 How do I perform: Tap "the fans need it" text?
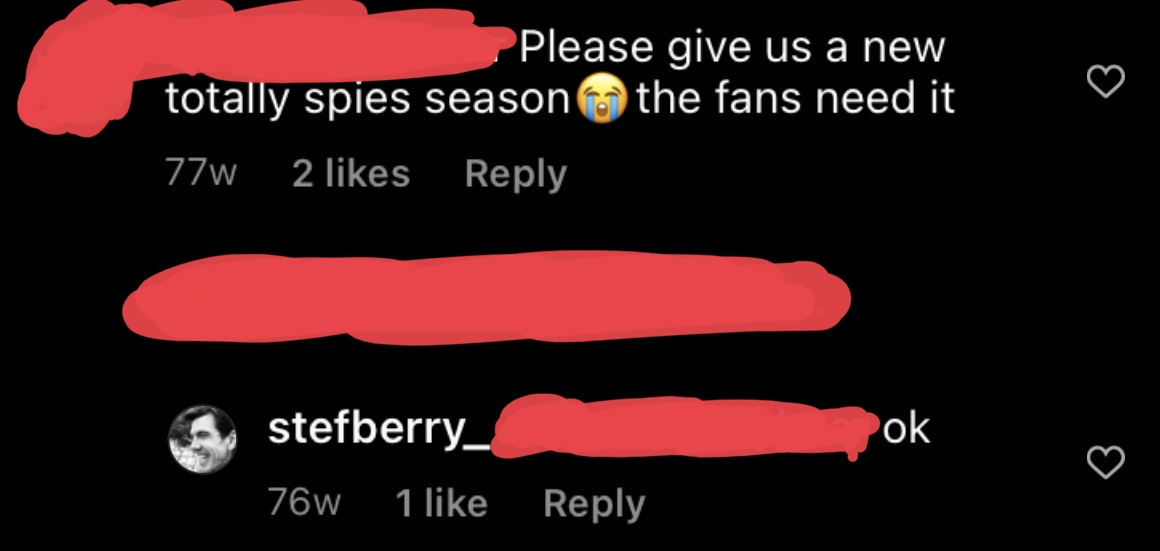(796, 100)
